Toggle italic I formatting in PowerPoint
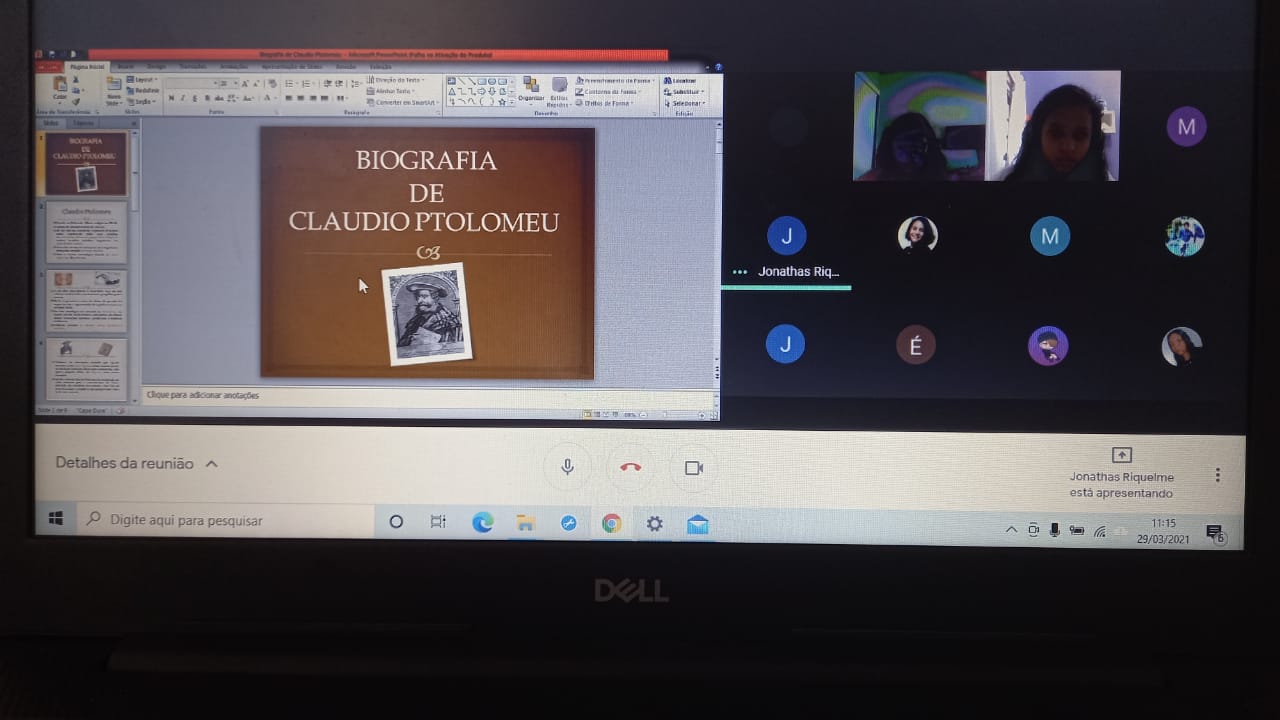 pyautogui.click(x=183, y=98)
